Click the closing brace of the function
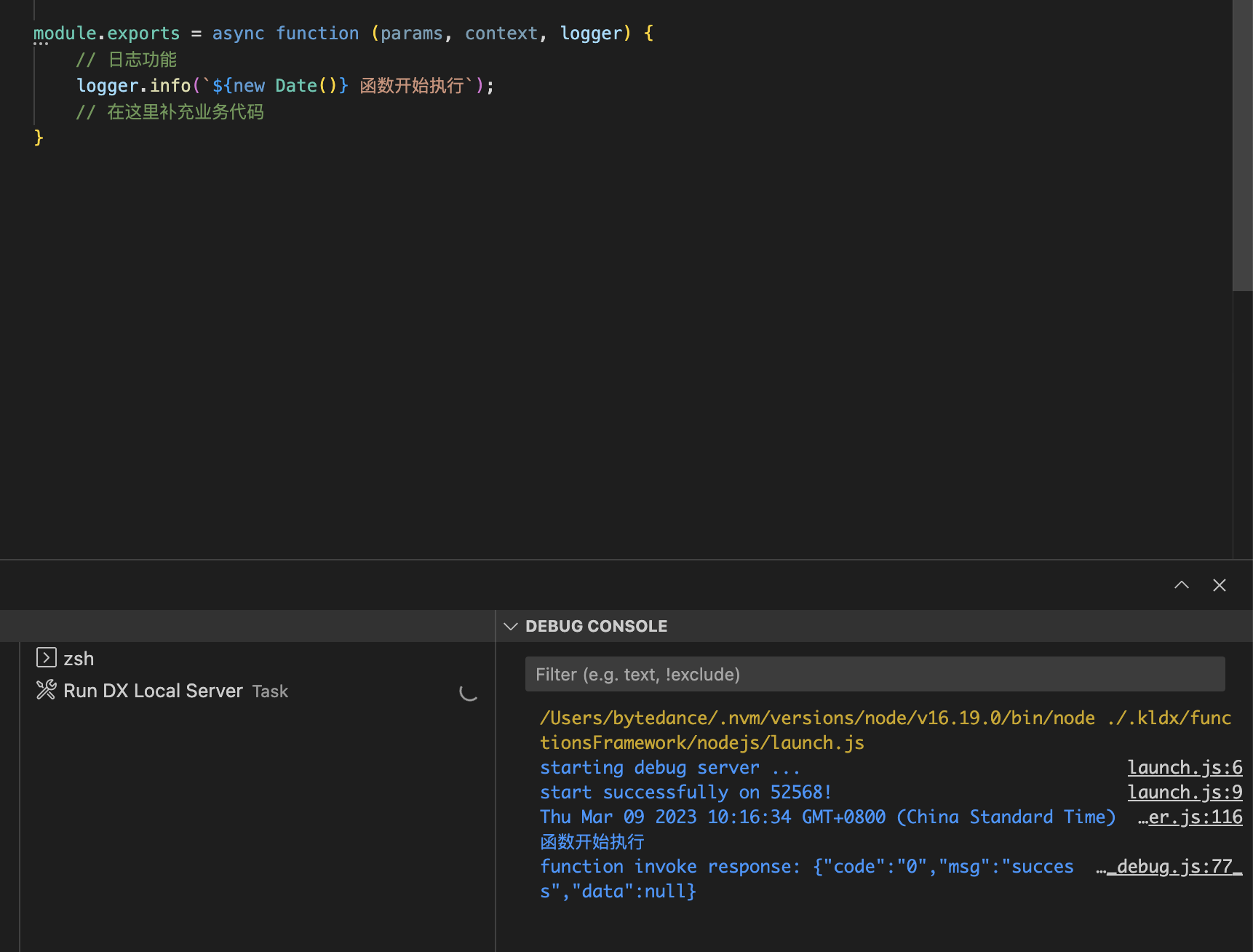This screenshot has height=952, width=1253. pos(39,138)
